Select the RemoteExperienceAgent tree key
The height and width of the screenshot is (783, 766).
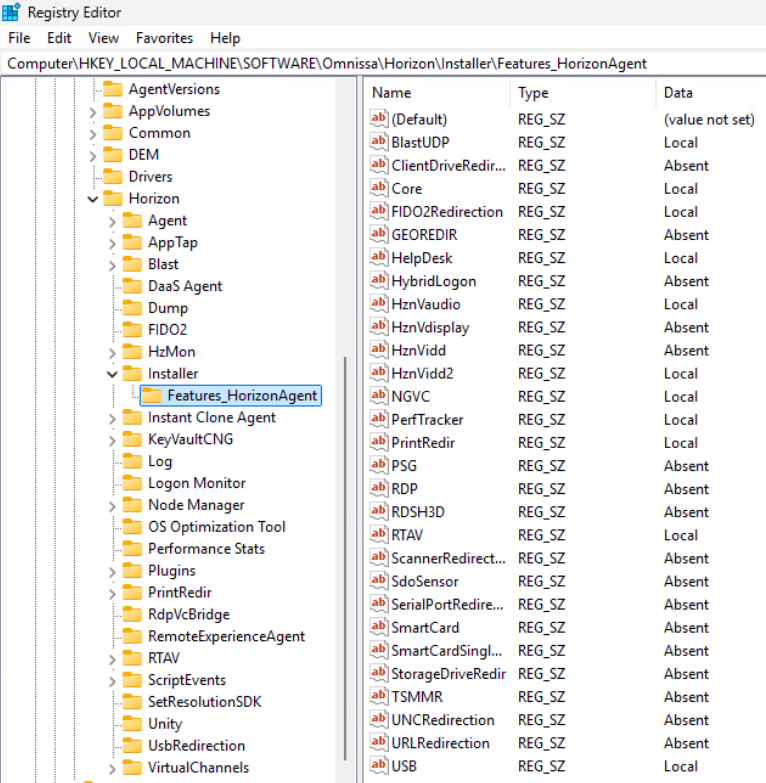(x=226, y=636)
